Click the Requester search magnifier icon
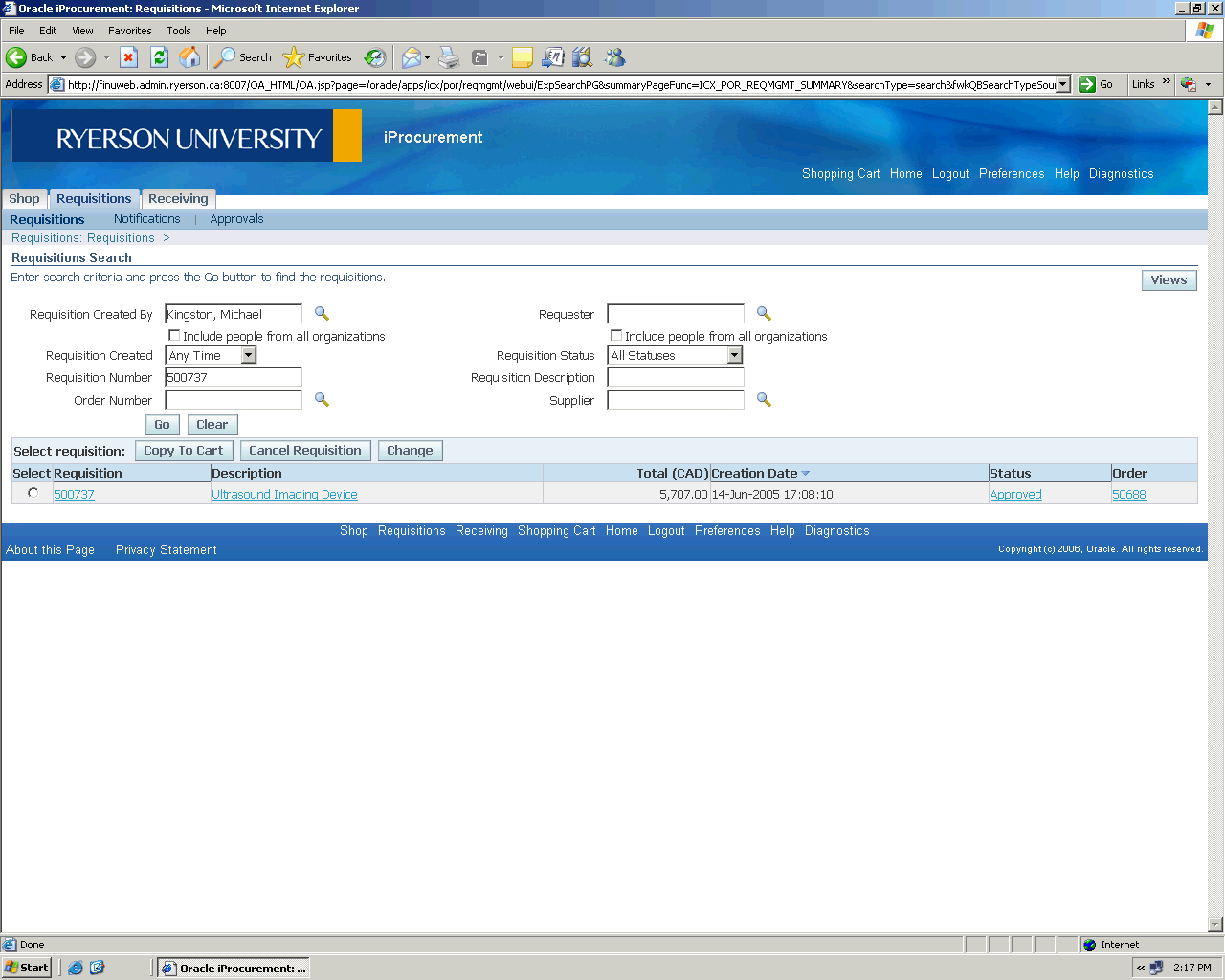This screenshot has height=980, width=1225. click(764, 314)
